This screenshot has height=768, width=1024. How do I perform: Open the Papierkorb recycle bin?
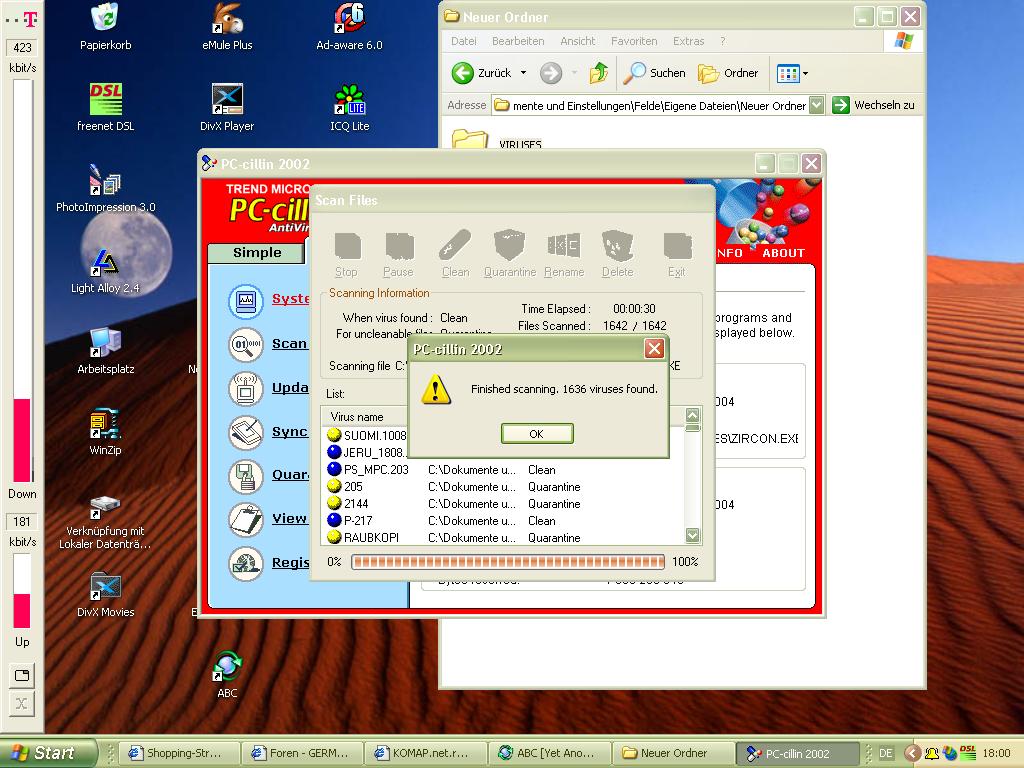point(105,18)
